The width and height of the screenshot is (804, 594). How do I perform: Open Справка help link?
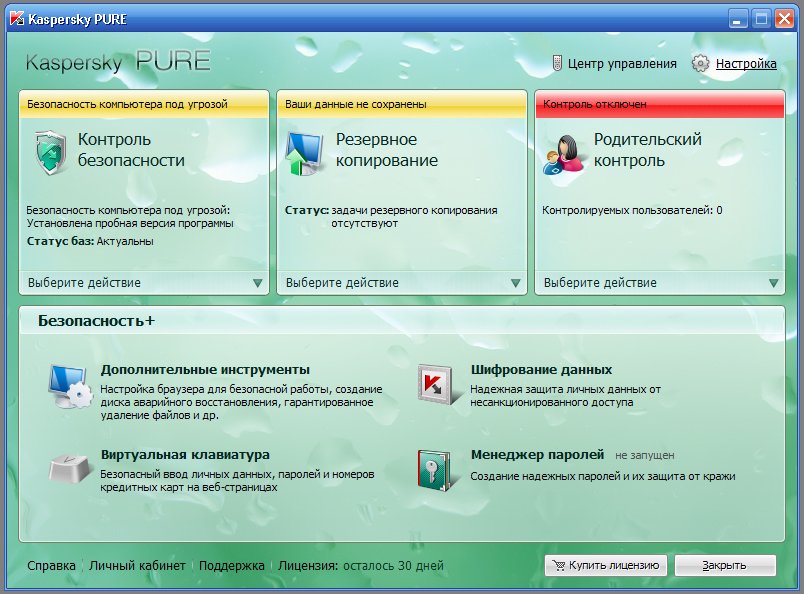51,565
